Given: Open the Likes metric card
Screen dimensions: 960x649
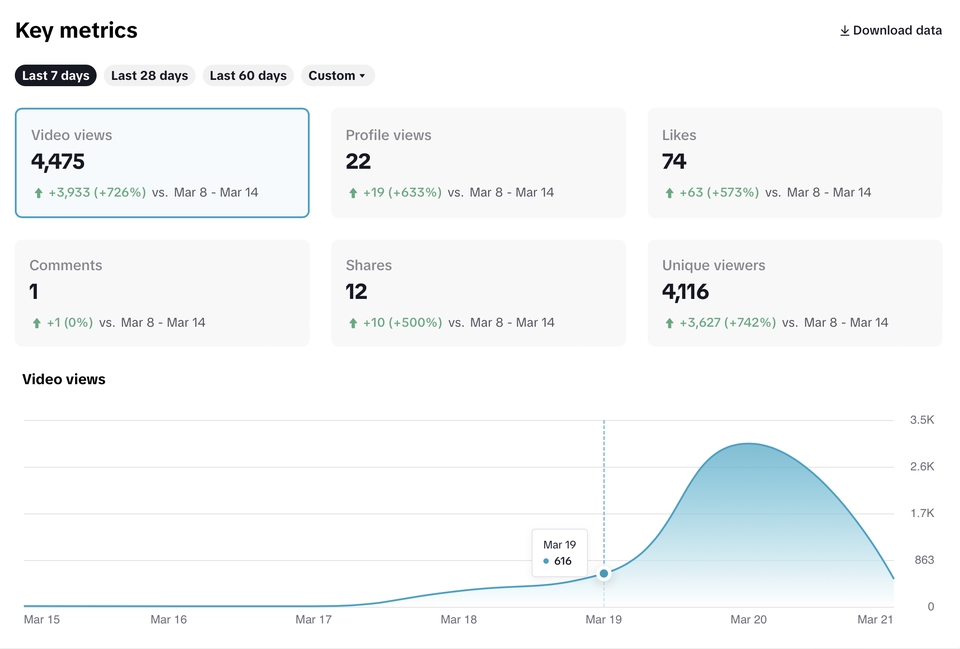Looking at the screenshot, I should click(x=795, y=163).
